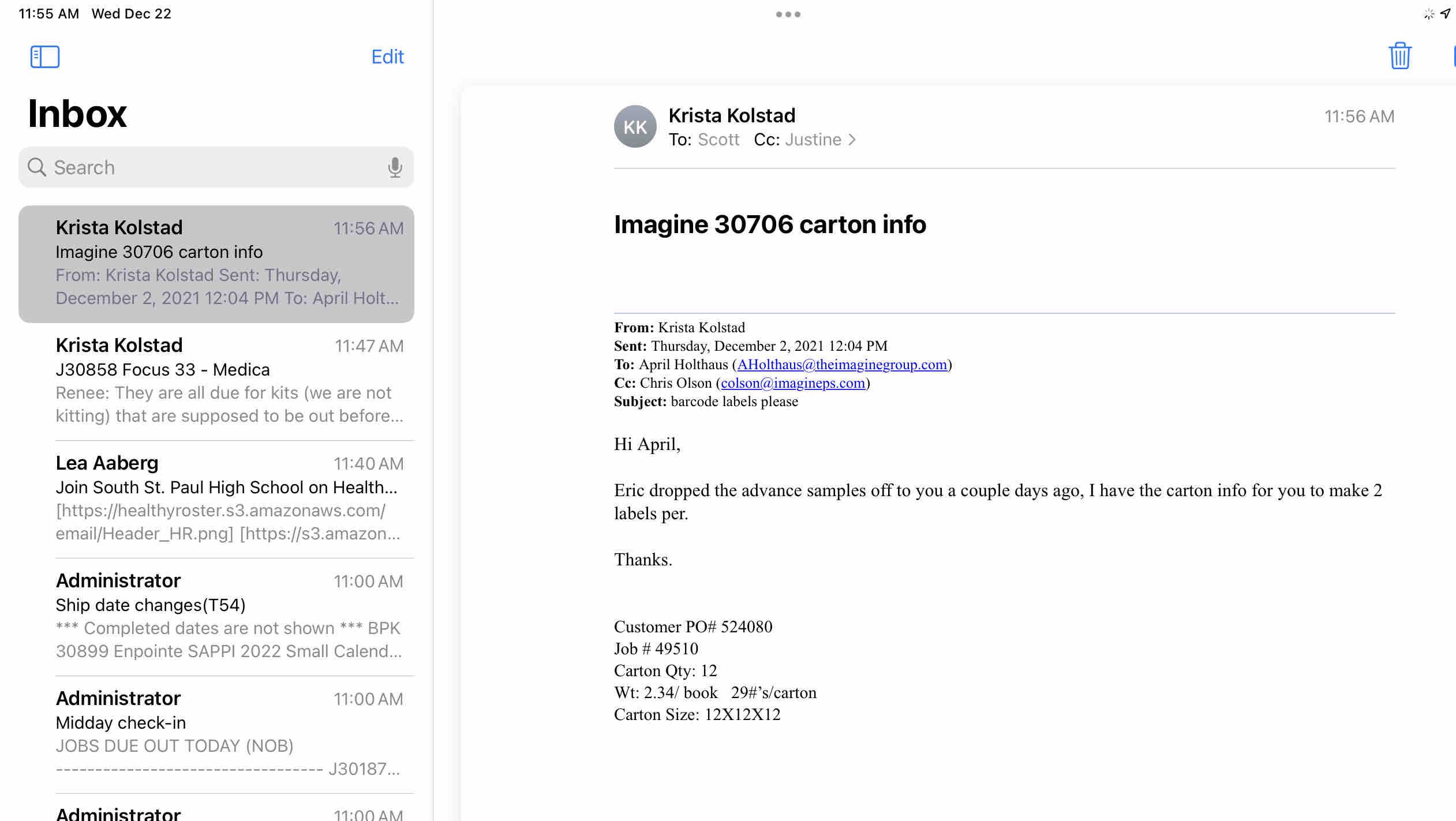The height and width of the screenshot is (821, 1456).
Task: Tap the search magnifying glass icon
Action: [37, 167]
